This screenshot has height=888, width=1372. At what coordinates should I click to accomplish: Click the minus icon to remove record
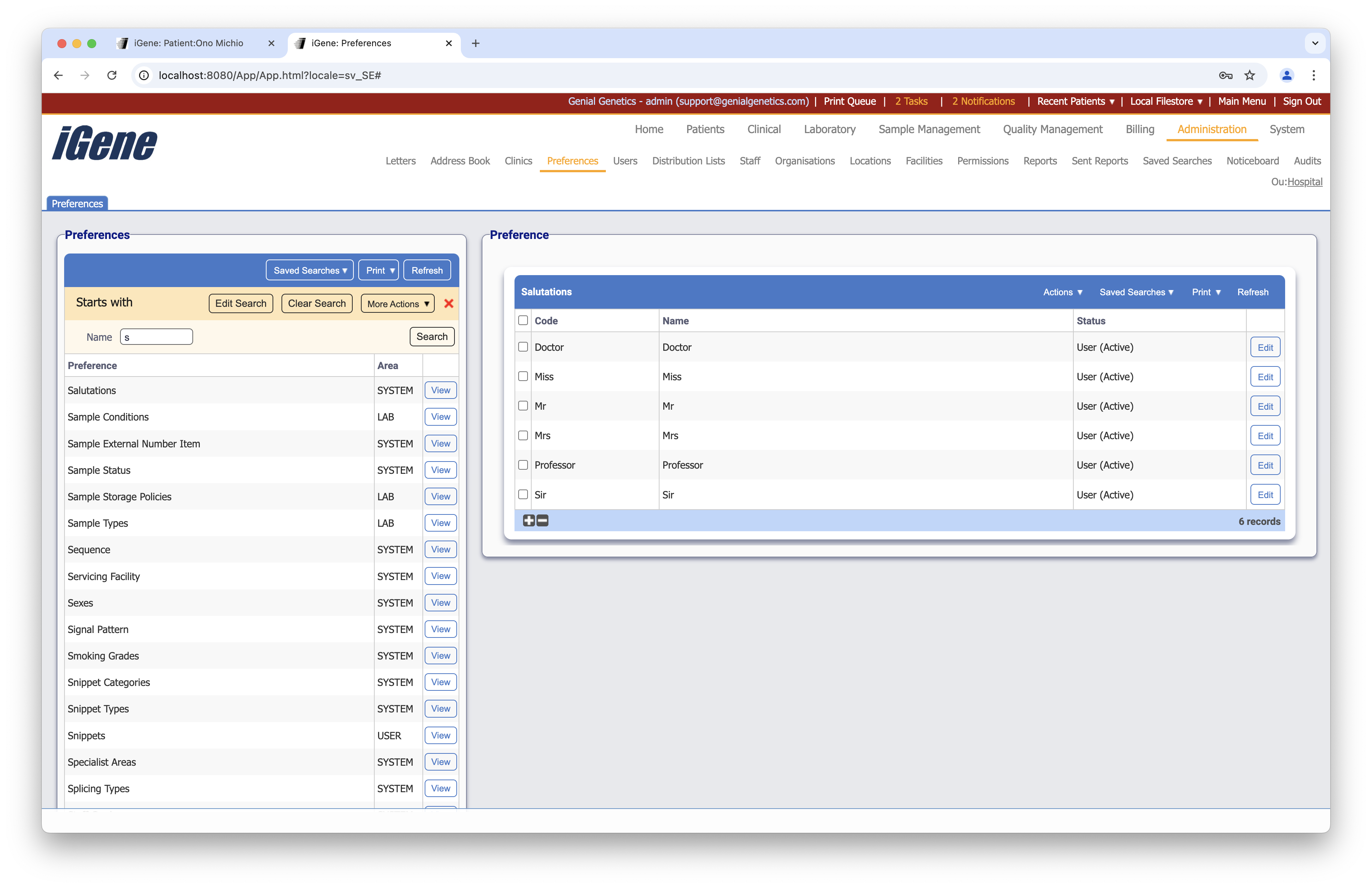coord(542,520)
